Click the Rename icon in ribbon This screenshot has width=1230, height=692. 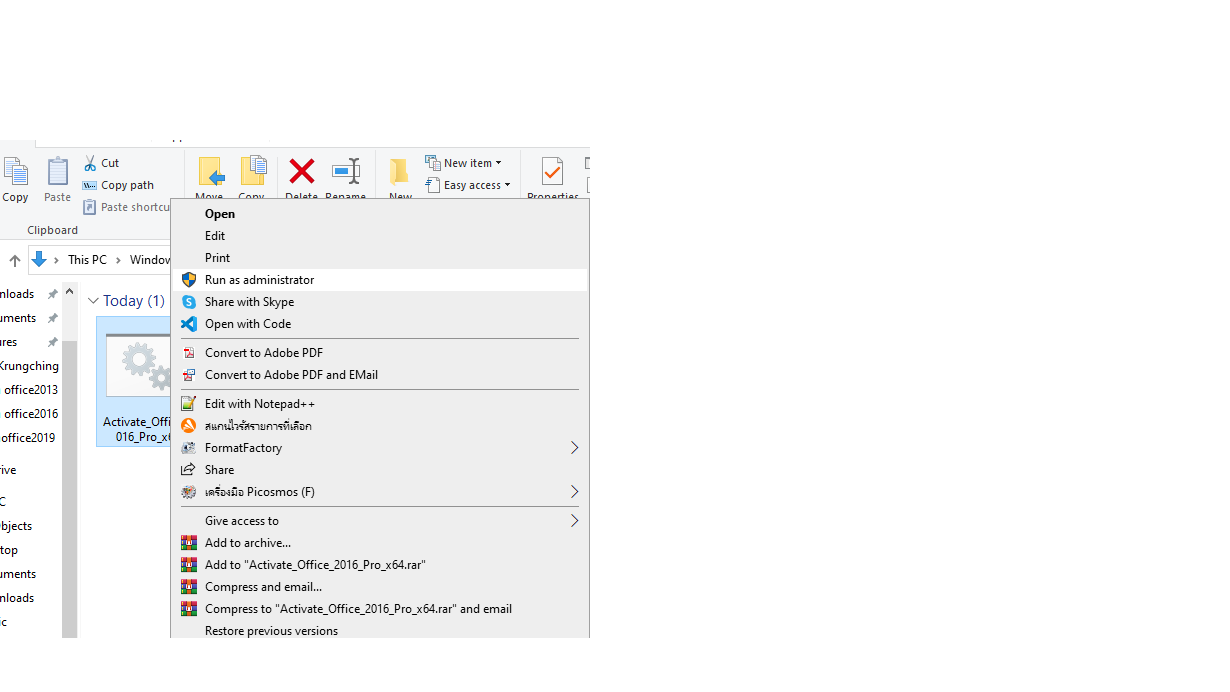(346, 171)
